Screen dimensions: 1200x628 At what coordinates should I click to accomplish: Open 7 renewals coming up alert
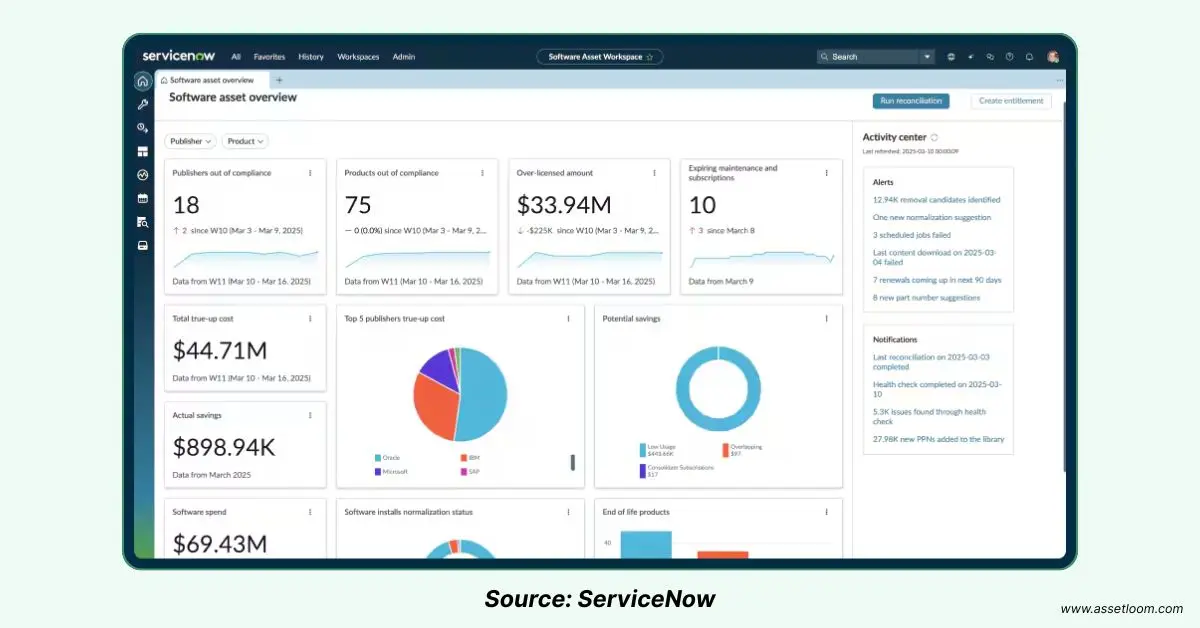pyautogui.click(x=937, y=280)
